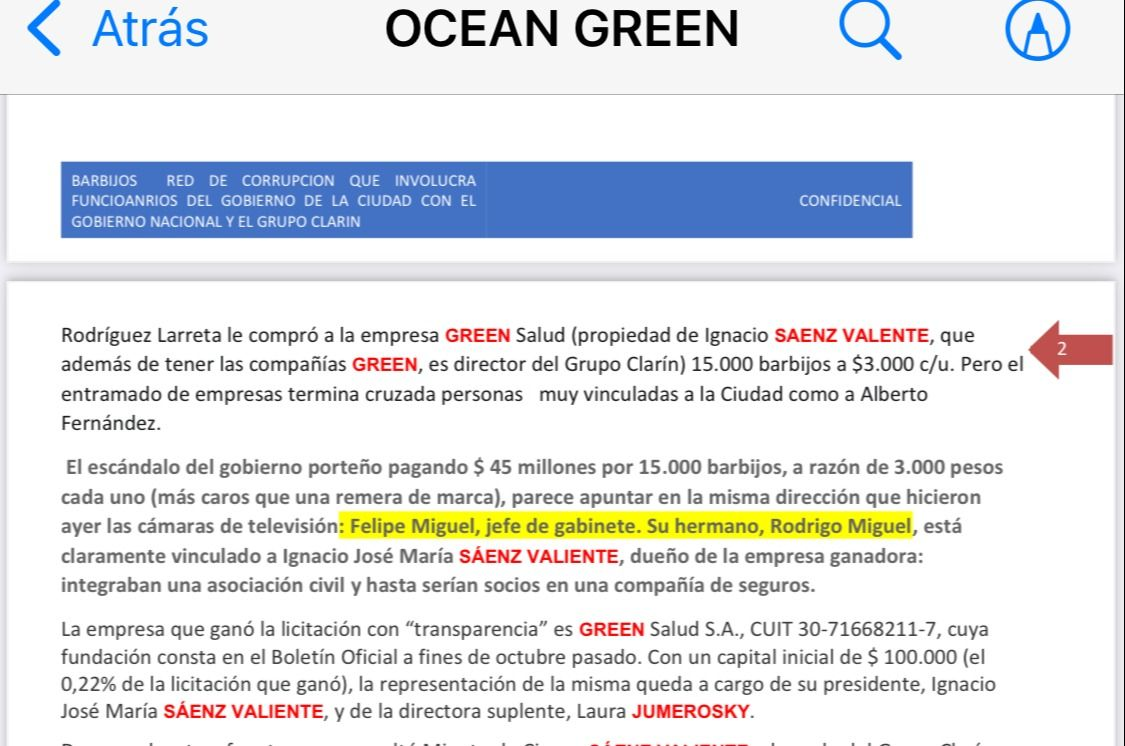Open the markup pen tool
This screenshot has height=746, width=1125.
click(x=1037, y=29)
